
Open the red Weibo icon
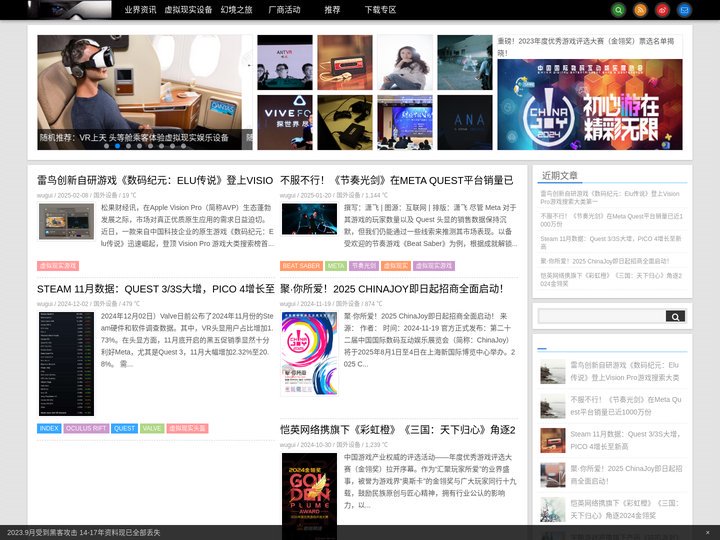[x=662, y=10]
